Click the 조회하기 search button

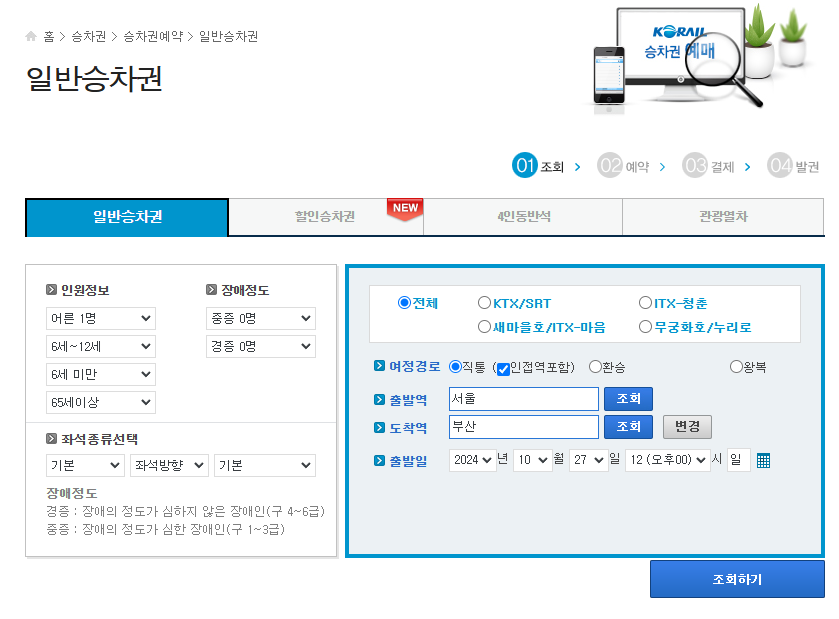point(737,578)
